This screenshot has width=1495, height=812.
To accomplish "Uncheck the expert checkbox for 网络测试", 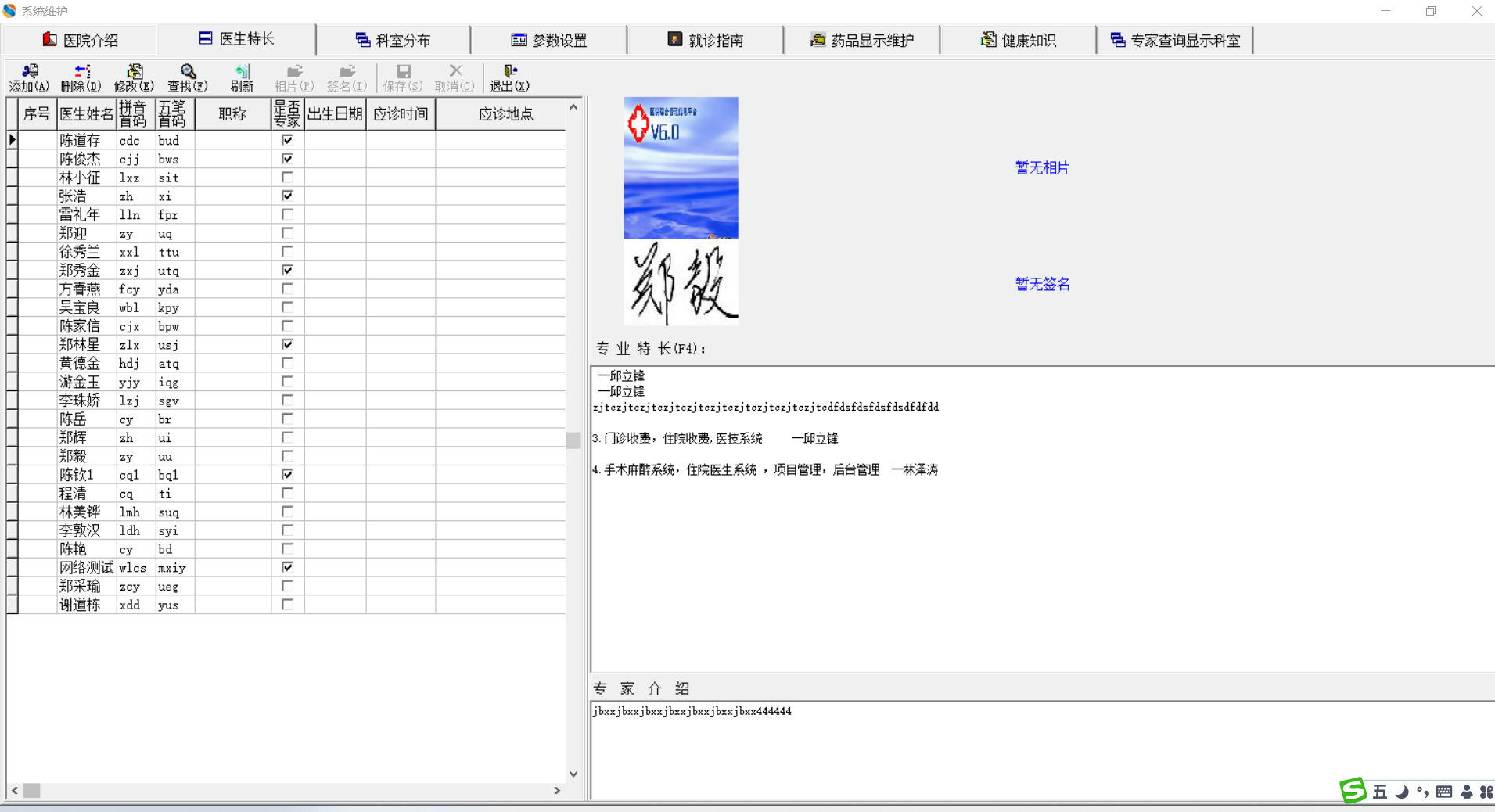I will tap(287, 567).
